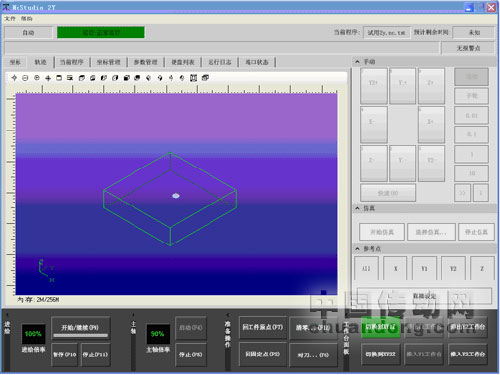Click the zoom in magnifier icon
This screenshot has width=500, height=375.
click(37, 78)
